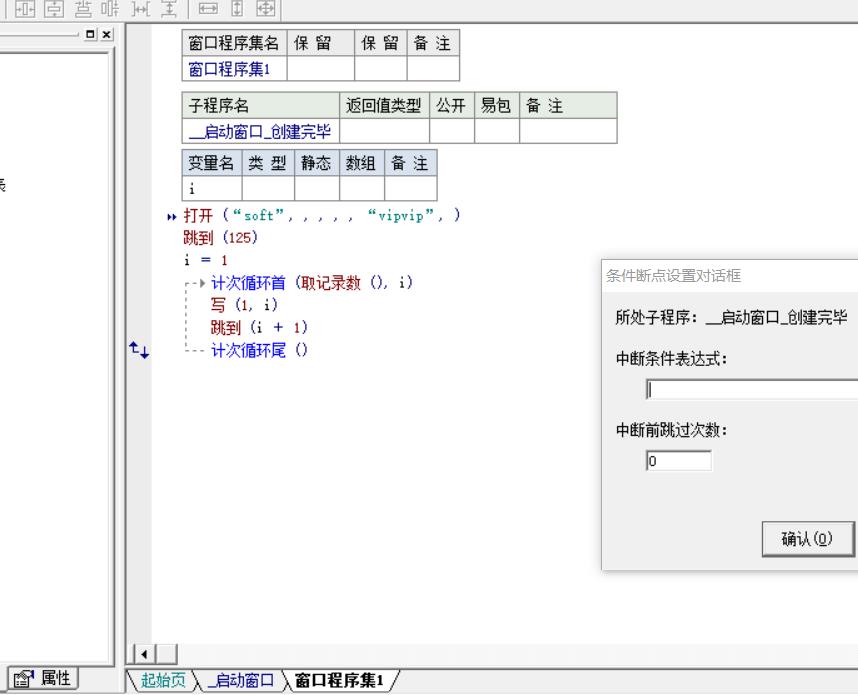Click the make same width toolbar icon
Viewport: 858px width, 695px height.
coord(208,8)
